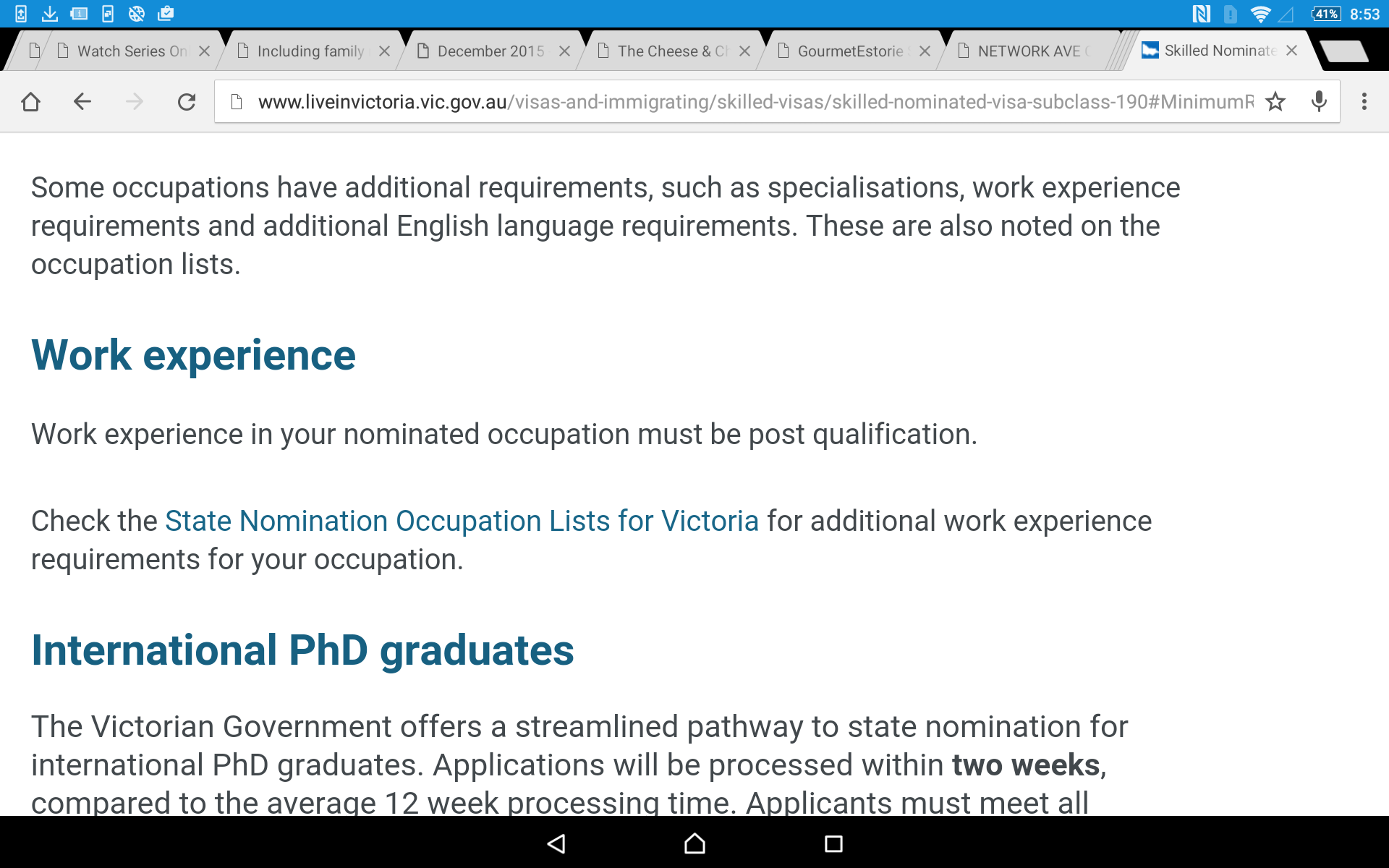Open State Nomination Occupation Lists for Victoria

pyautogui.click(x=462, y=521)
